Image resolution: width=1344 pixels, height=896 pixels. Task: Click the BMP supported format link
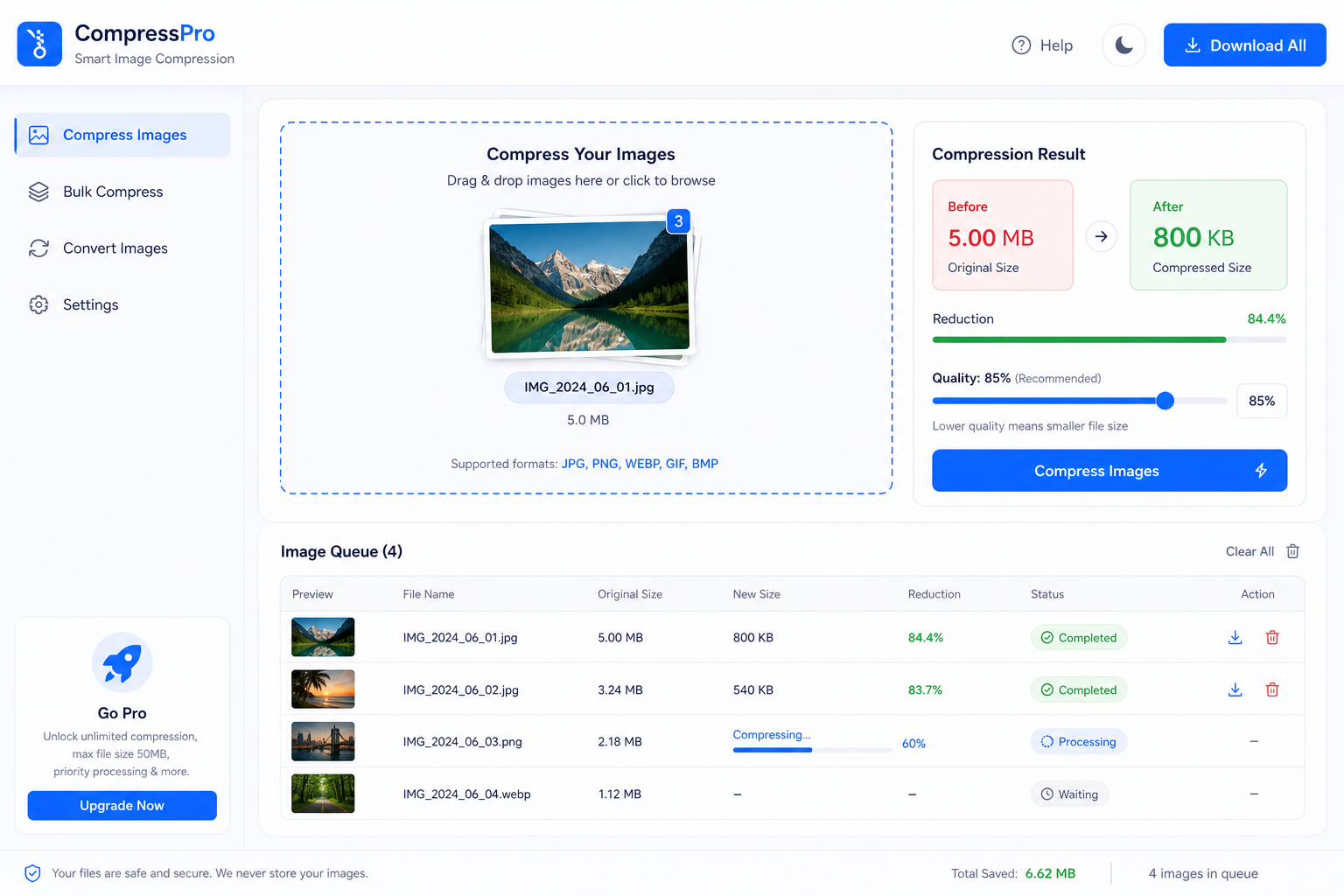tap(705, 464)
